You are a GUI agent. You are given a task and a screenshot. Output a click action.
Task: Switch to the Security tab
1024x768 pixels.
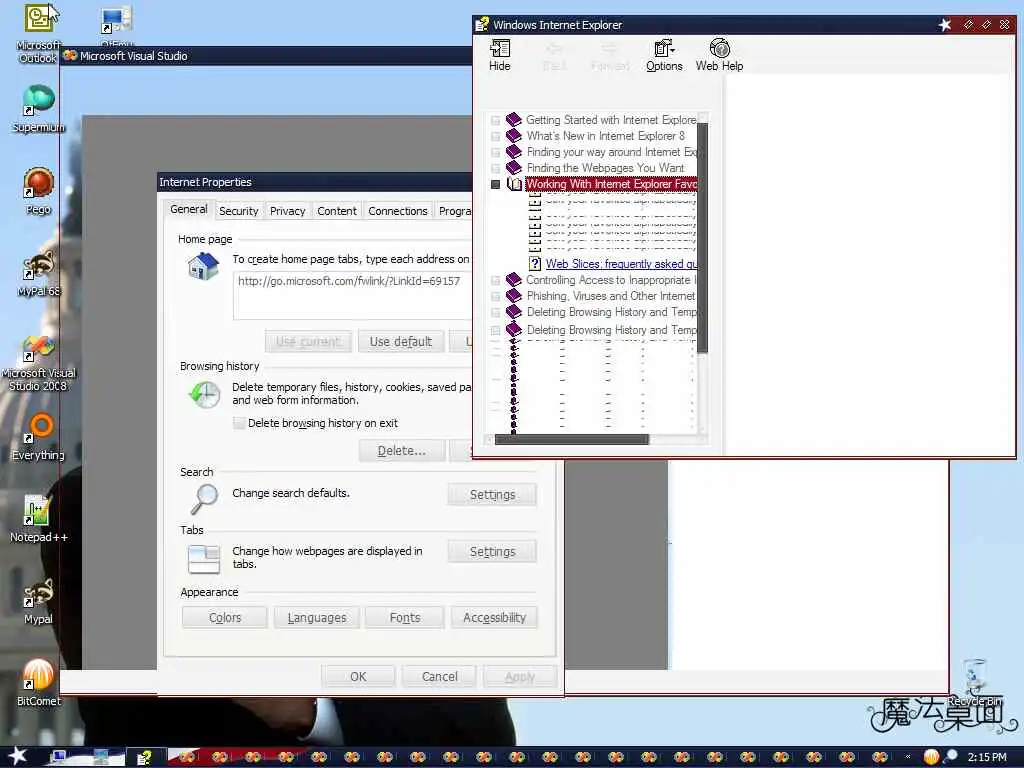click(238, 211)
